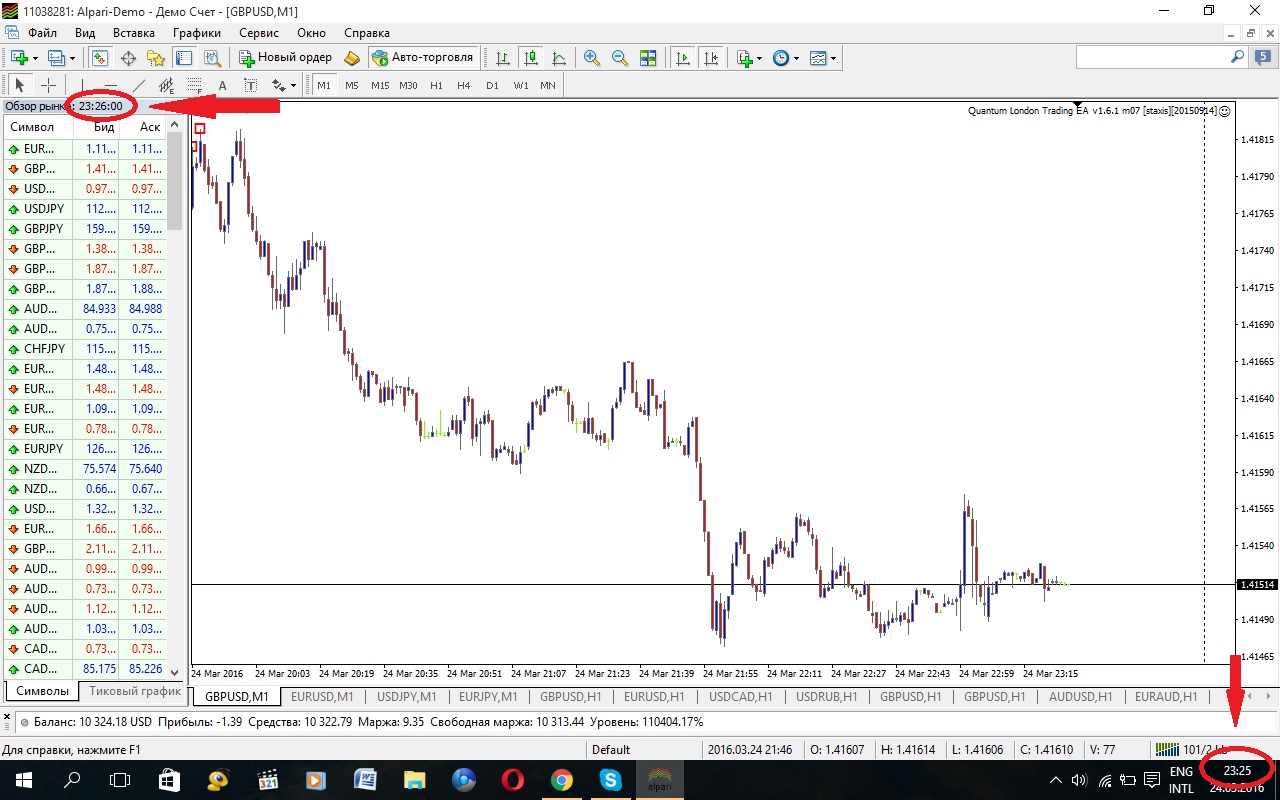Switch chart to bar chart style

tap(503, 58)
